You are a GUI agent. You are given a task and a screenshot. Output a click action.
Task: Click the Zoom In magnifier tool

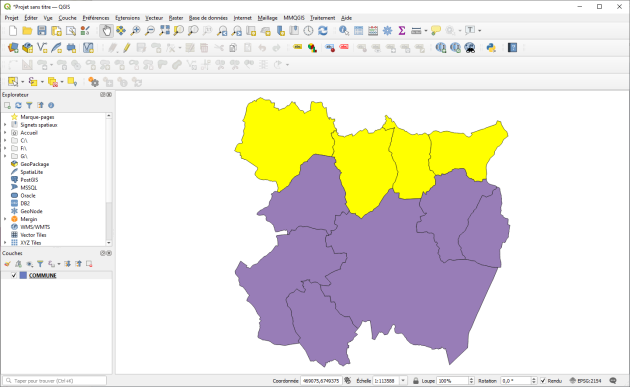tap(135, 31)
